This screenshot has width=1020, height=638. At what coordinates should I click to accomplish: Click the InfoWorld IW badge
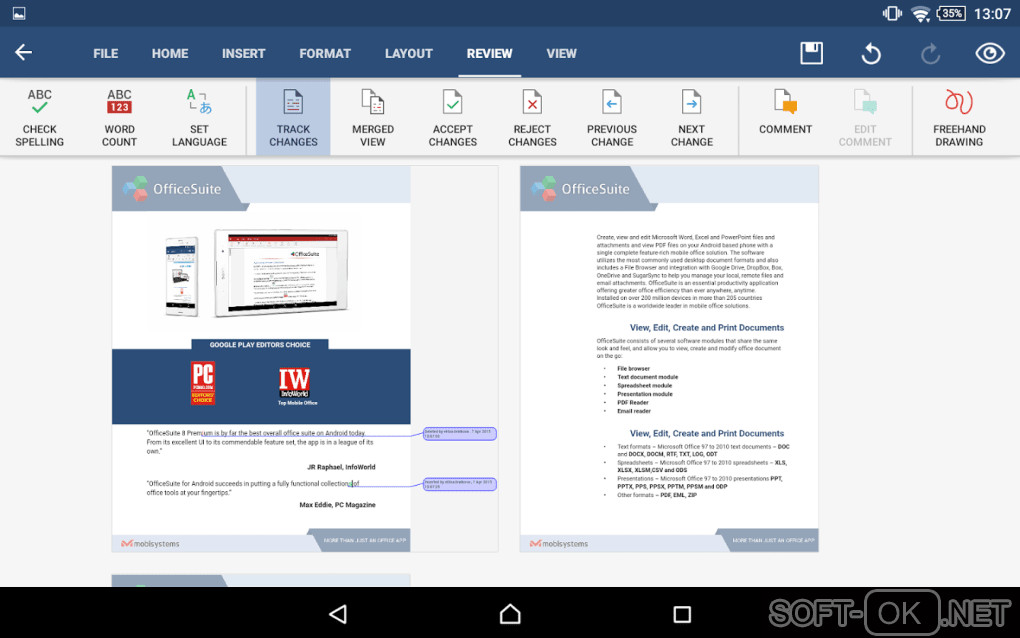click(295, 383)
